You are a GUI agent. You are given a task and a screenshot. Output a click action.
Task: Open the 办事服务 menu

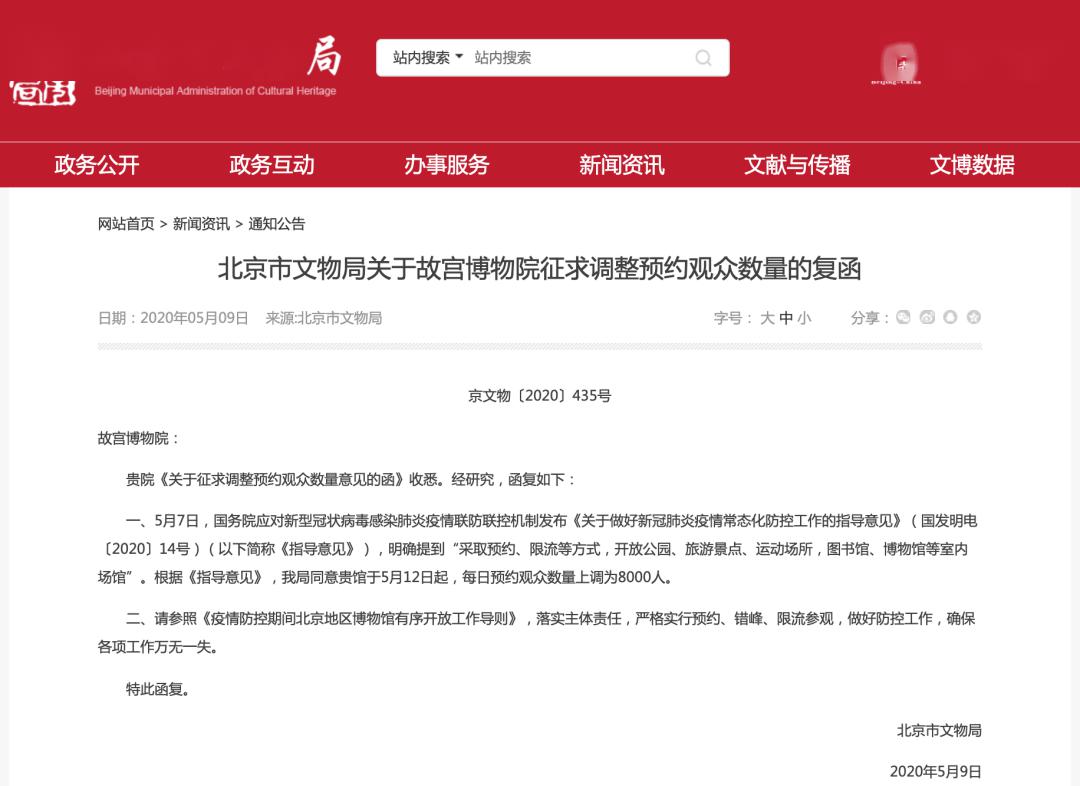point(446,165)
